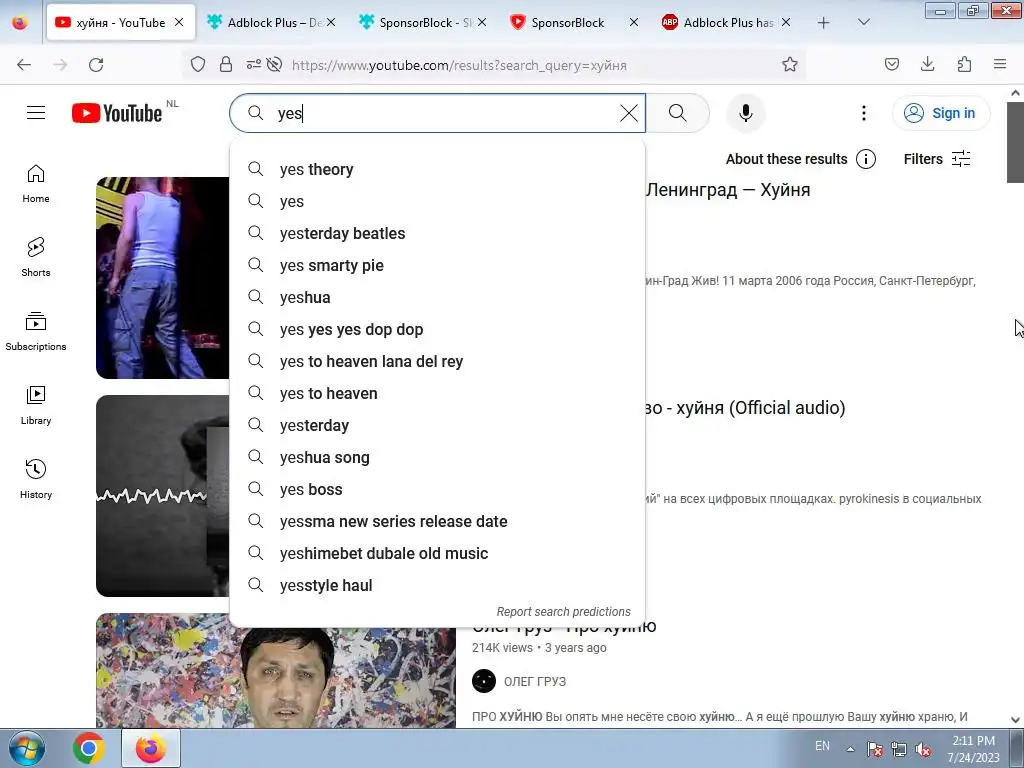This screenshot has width=1024, height=768.
Task: Bookmark this page with the star
Action: (790, 64)
